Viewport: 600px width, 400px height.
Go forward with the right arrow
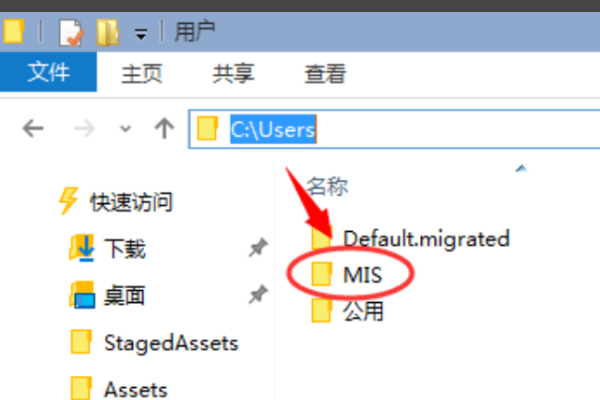84,128
